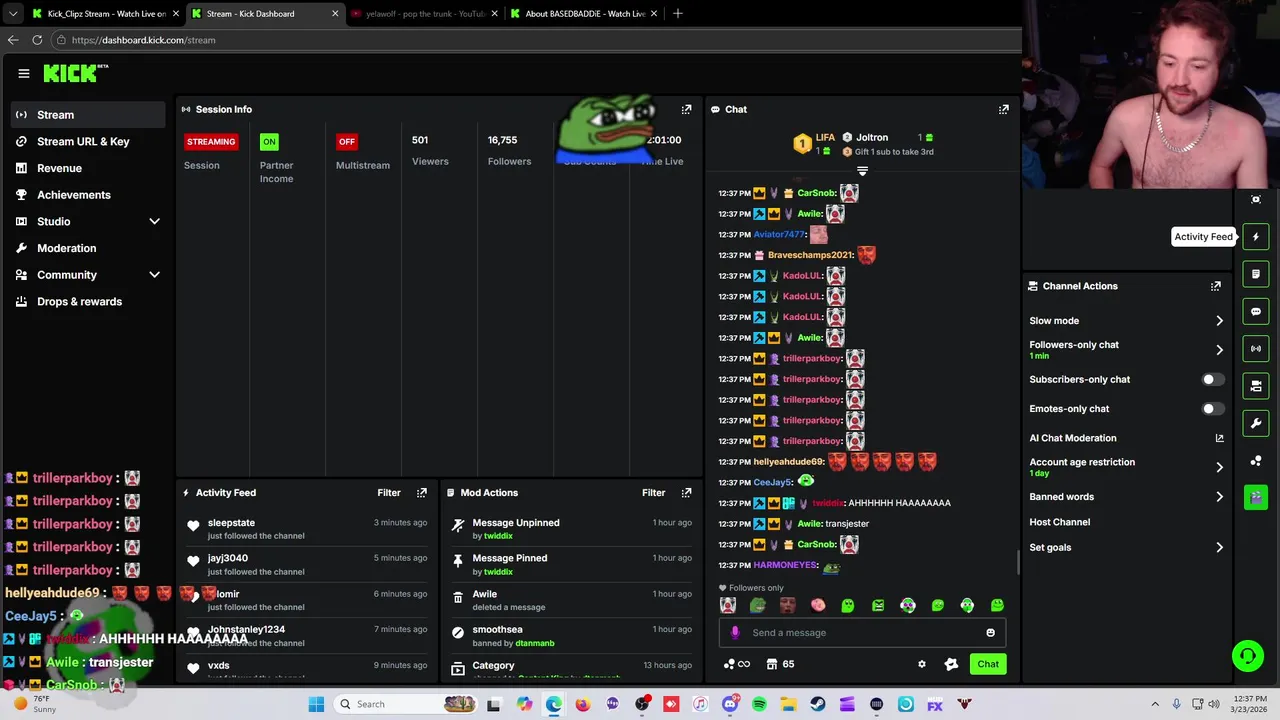Click the chat bubble icon in right sidebar
Image resolution: width=1280 pixels, height=720 pixels.
point(1256,311)
